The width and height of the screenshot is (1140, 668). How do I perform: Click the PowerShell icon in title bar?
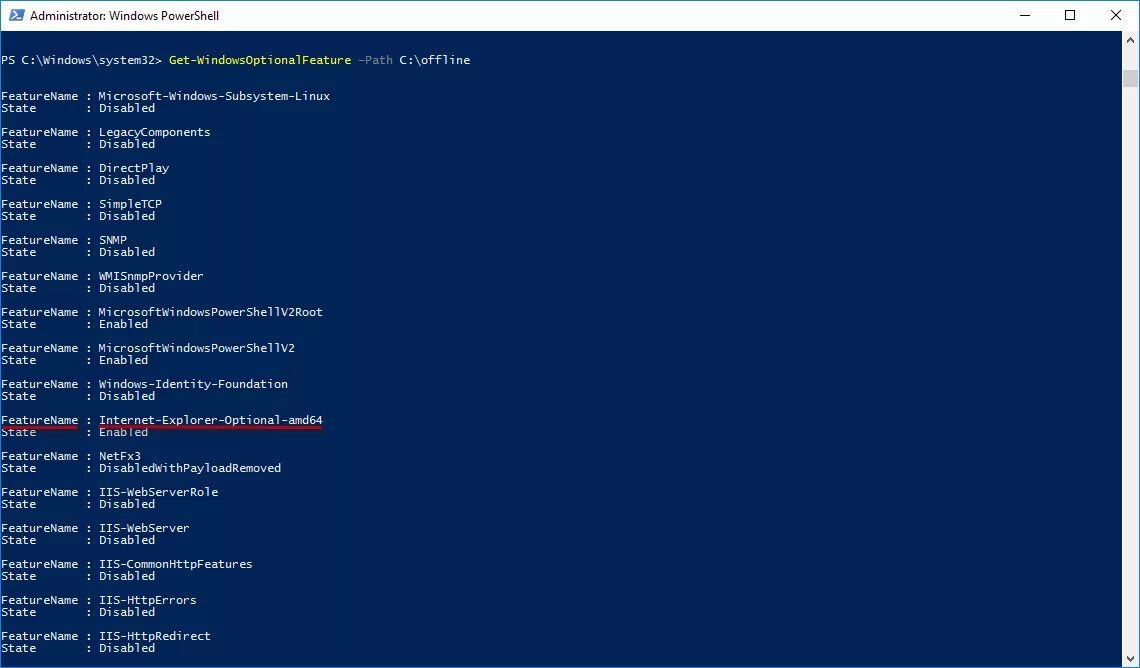pos(16,15)
